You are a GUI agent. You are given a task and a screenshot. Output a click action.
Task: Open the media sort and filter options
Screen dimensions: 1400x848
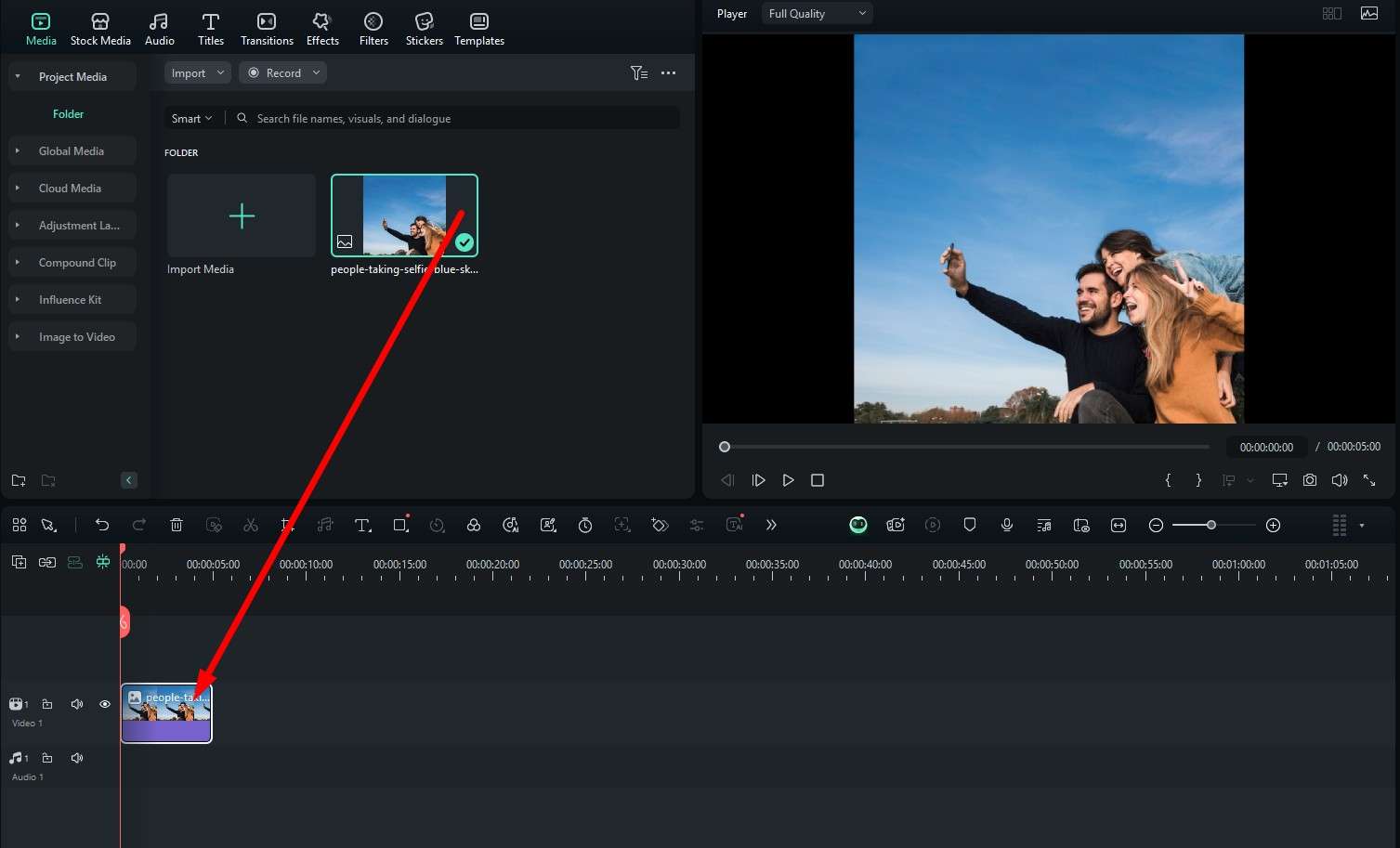[x=639, y=72]
